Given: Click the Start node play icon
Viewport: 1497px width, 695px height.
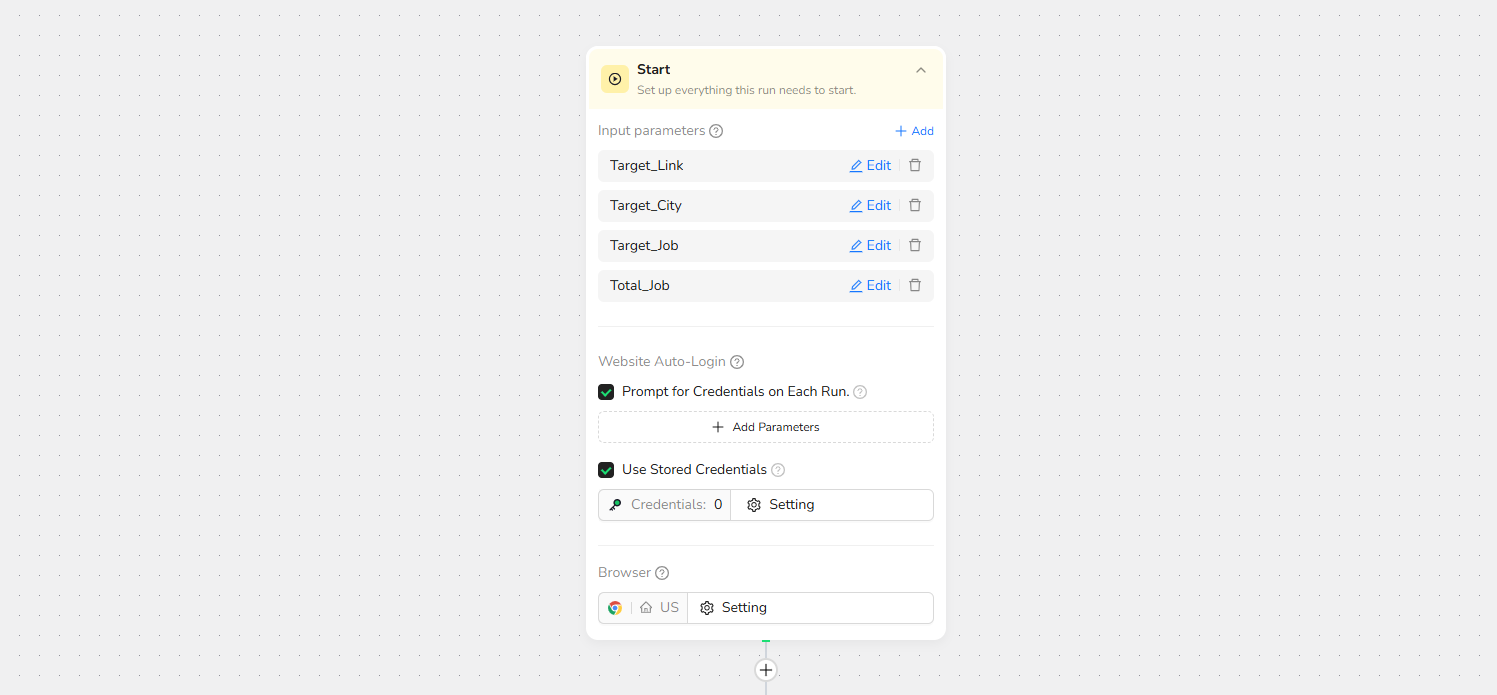Looking at the screenshot, I should (x=615, y=79).
